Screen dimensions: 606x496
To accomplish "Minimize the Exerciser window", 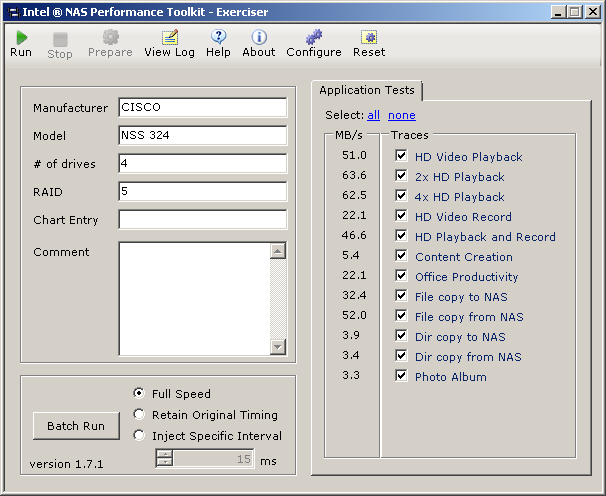I will (x=558, y=12).
